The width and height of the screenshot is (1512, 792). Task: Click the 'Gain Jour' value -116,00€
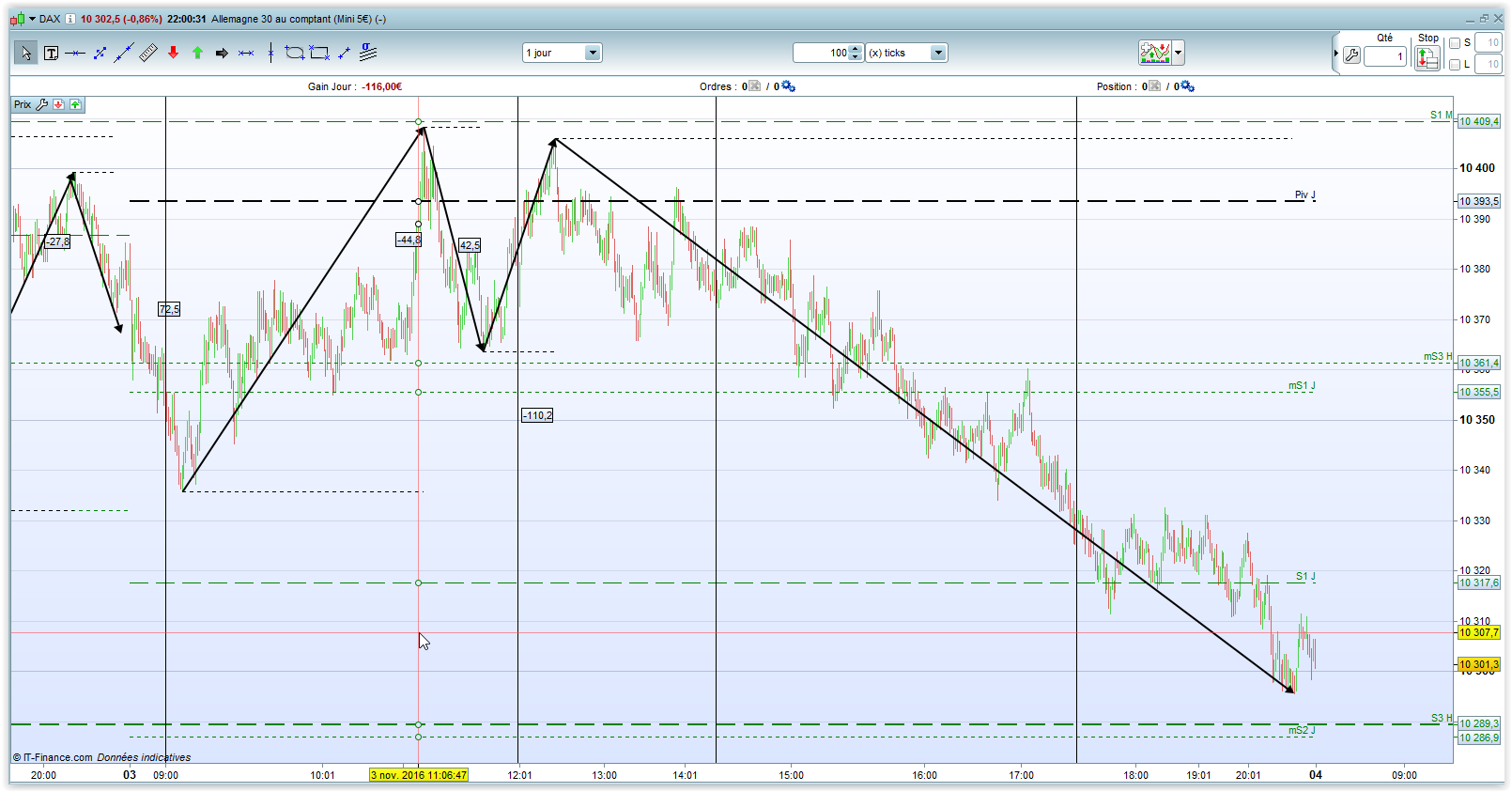[x=383, y=86]
